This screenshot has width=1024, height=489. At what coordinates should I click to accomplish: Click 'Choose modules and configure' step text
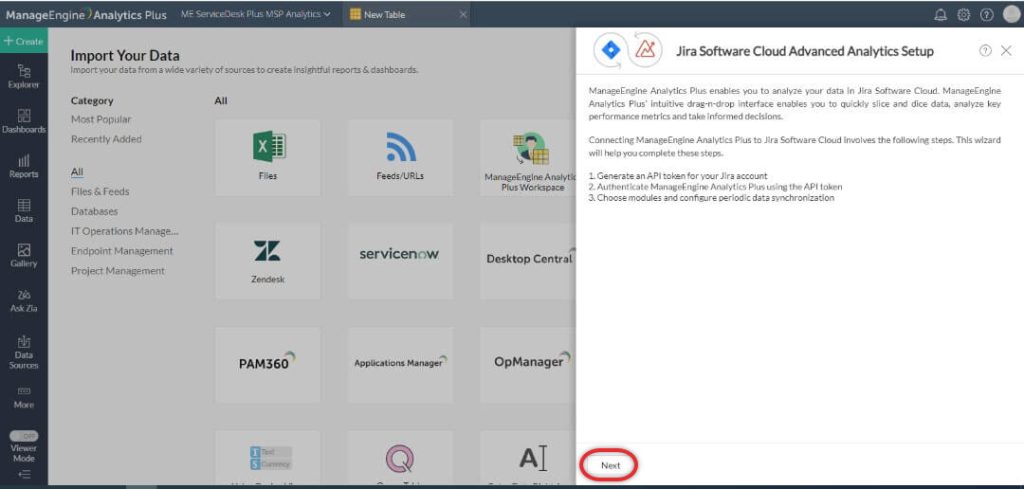(x=711, y=198)
